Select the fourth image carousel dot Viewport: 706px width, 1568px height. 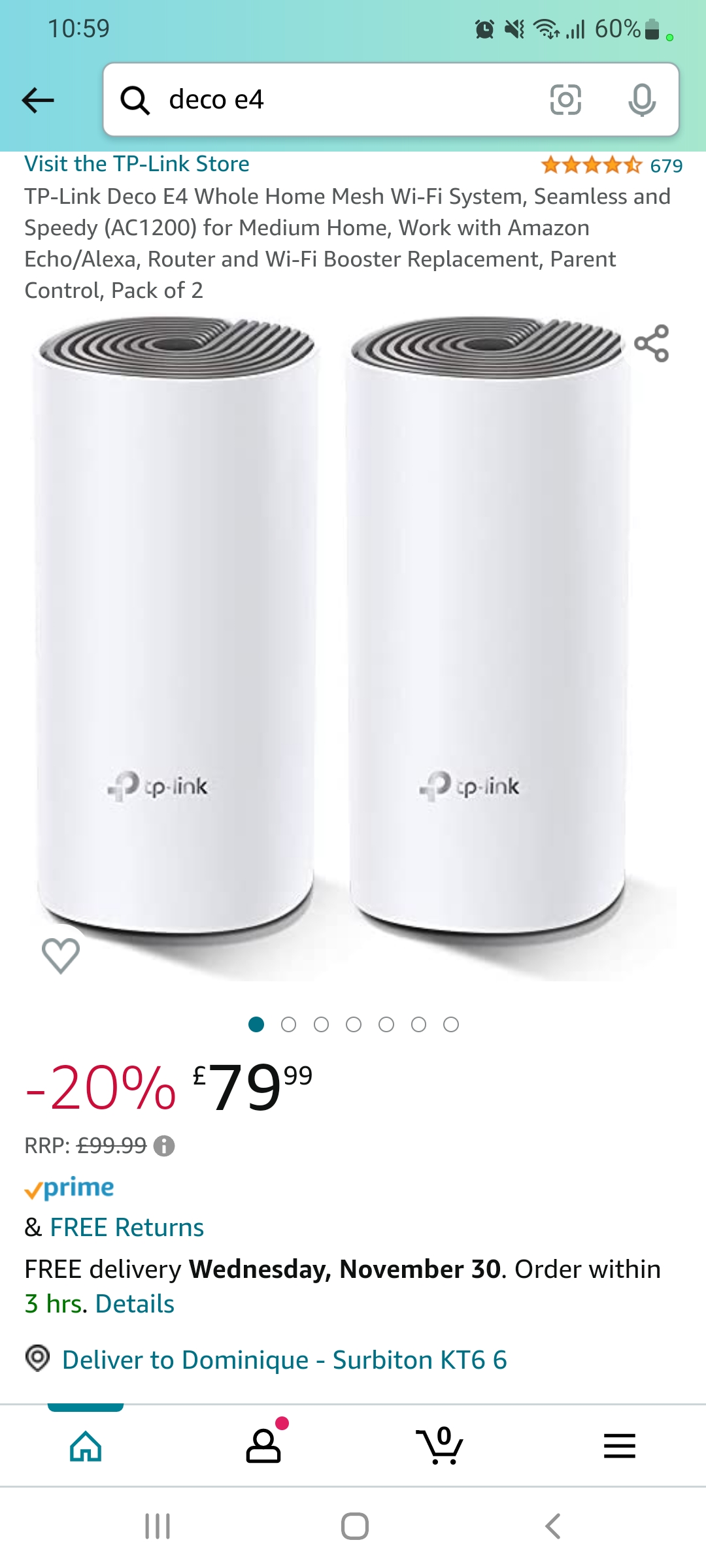pyautogui.click(x=354, y=1024)
